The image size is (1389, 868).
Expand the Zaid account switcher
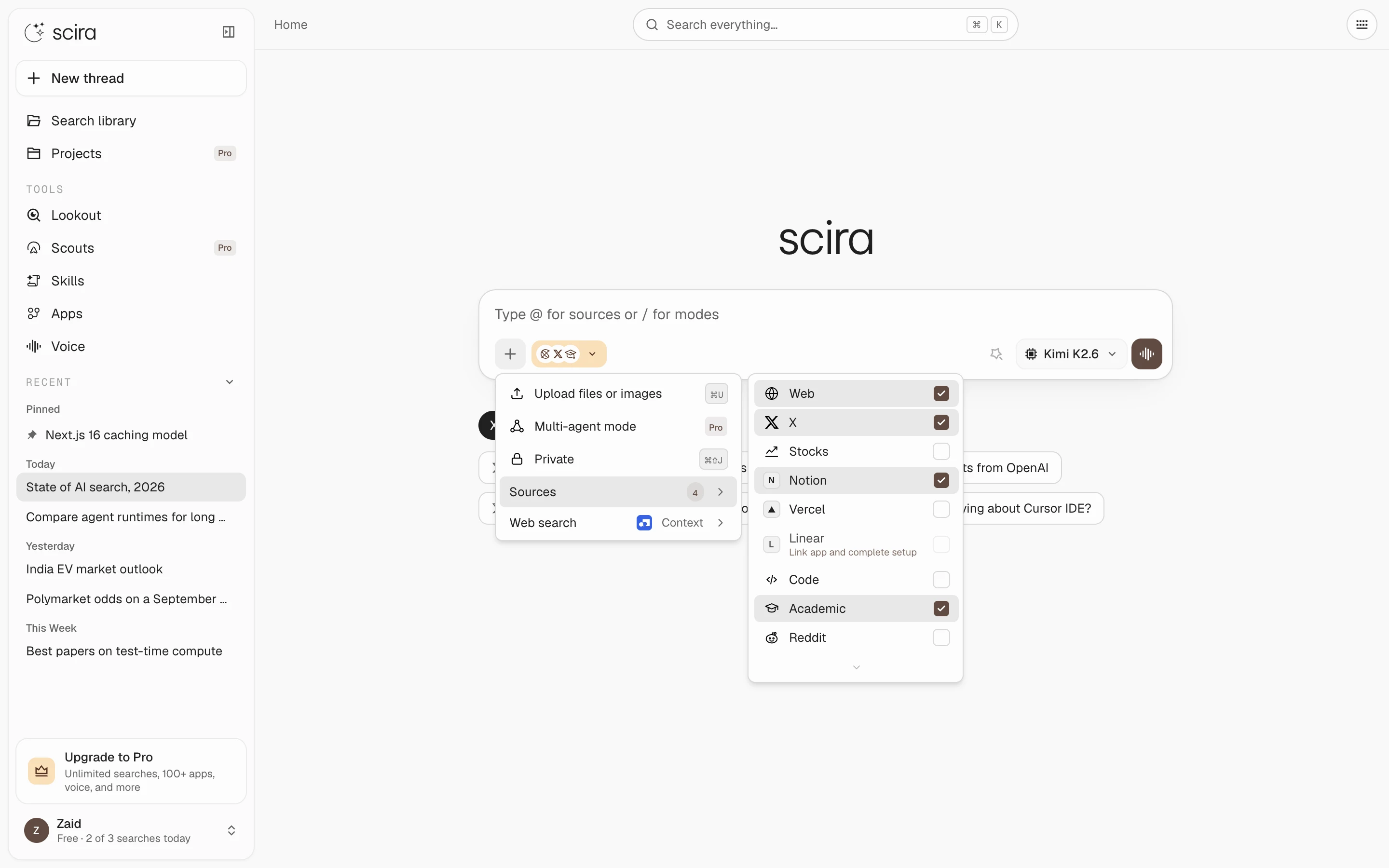(x=231, y=831)
